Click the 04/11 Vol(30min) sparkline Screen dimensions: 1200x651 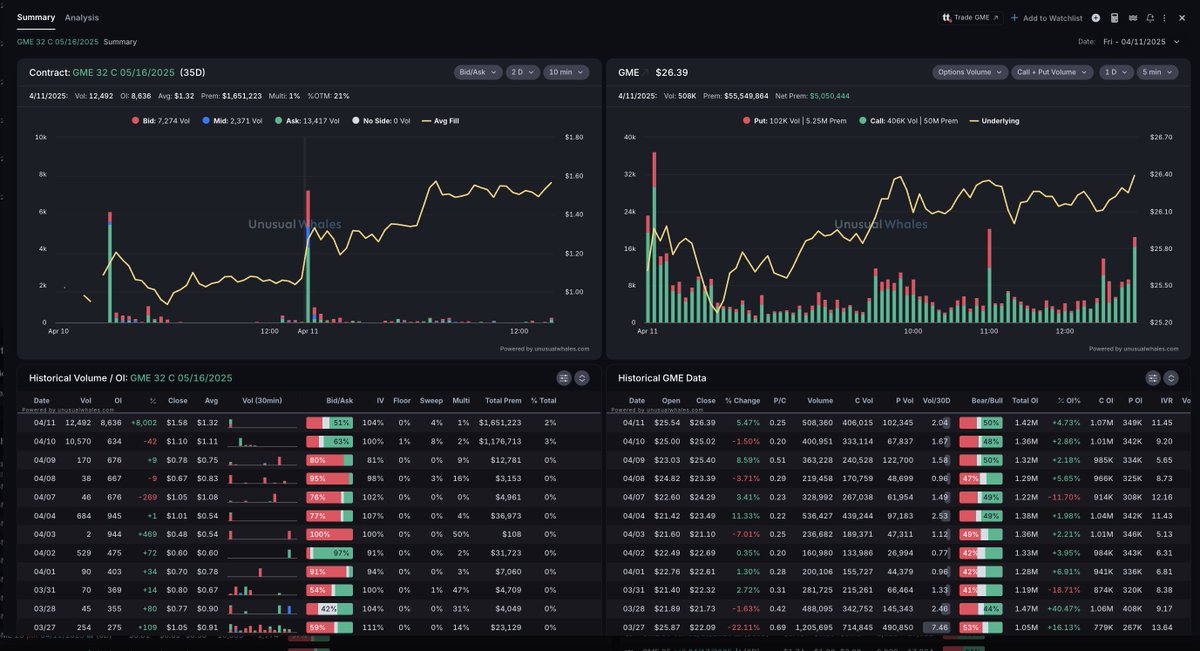pyautogui.click(x=262, y=423)
